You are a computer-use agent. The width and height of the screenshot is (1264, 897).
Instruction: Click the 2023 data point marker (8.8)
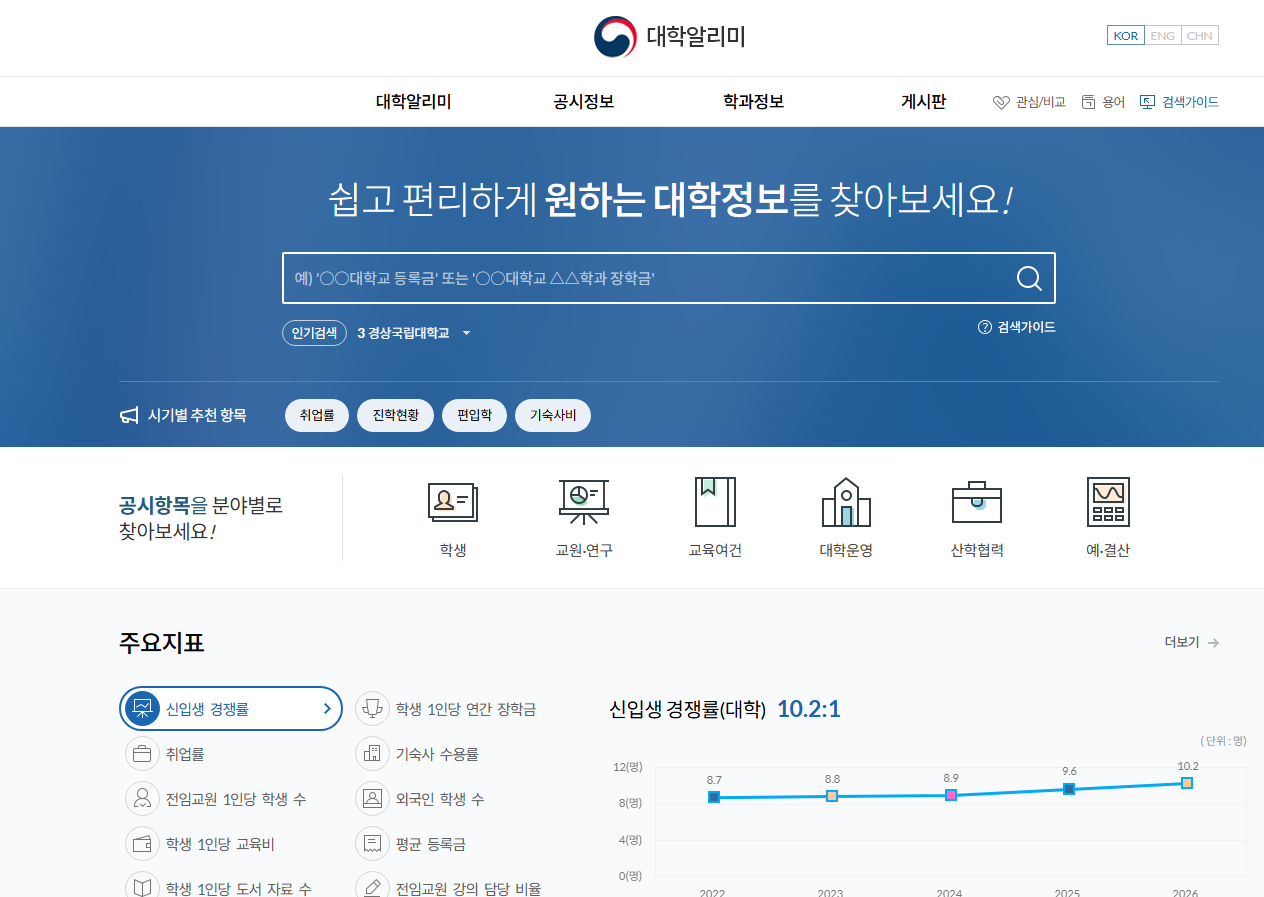point(832,796)
